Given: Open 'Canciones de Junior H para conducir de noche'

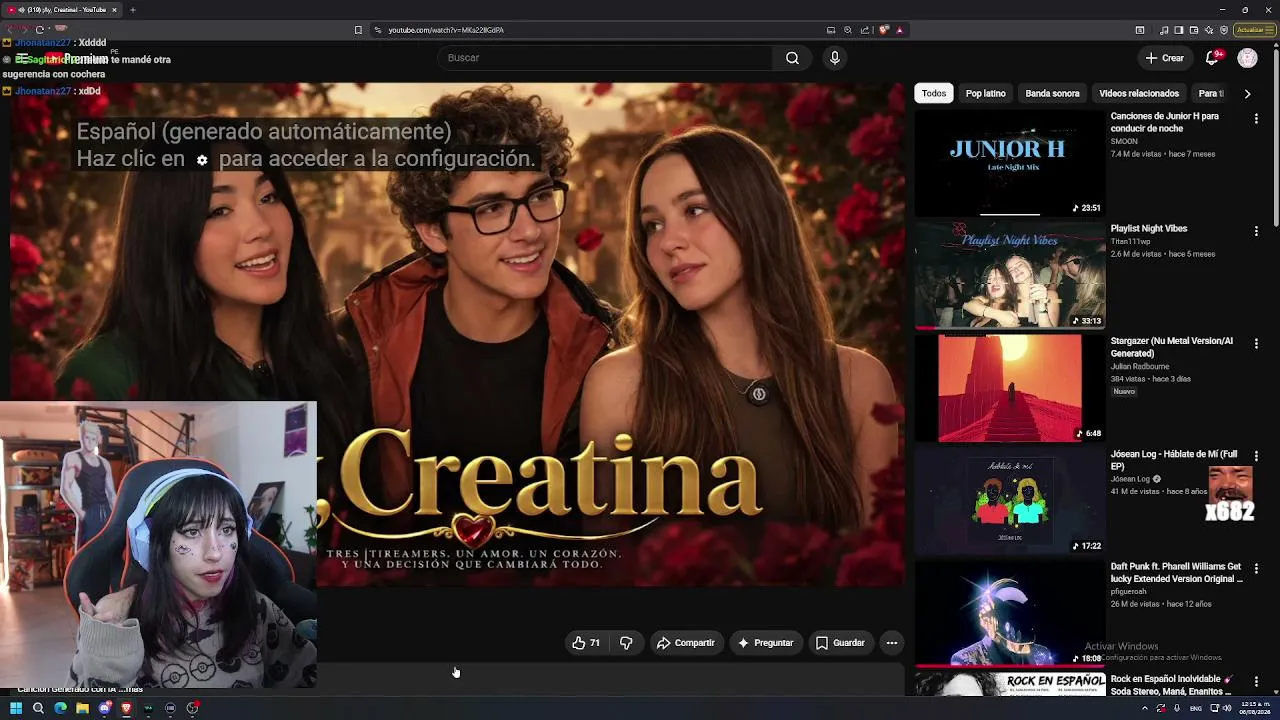Looking at the screenshot, I should (1164, 122).
